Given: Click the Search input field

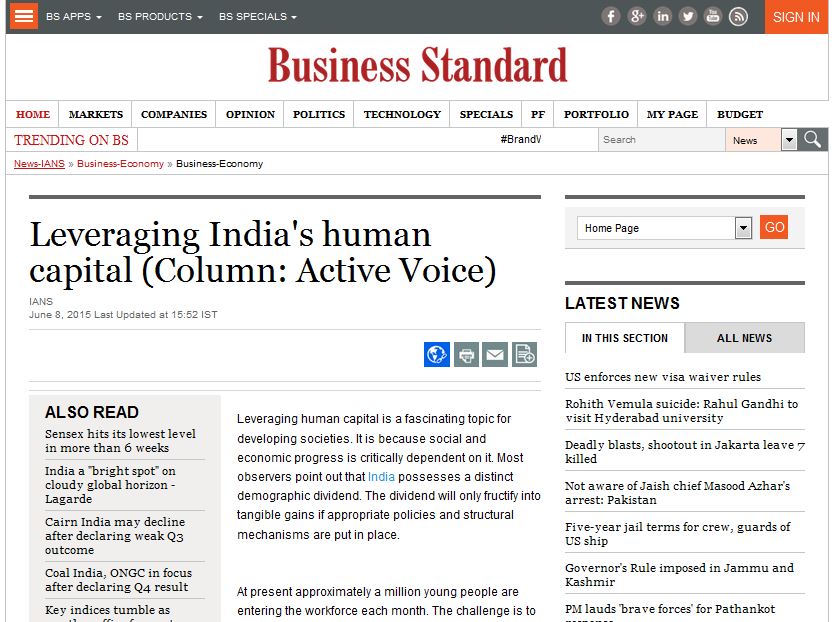Looking at the screenshot, I should coord(662,140).
